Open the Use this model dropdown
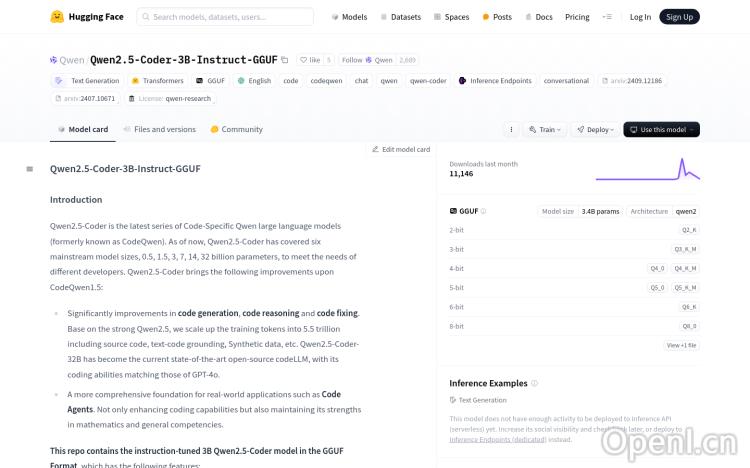Screen dimensions: 750x468 (x=661, y=129)
